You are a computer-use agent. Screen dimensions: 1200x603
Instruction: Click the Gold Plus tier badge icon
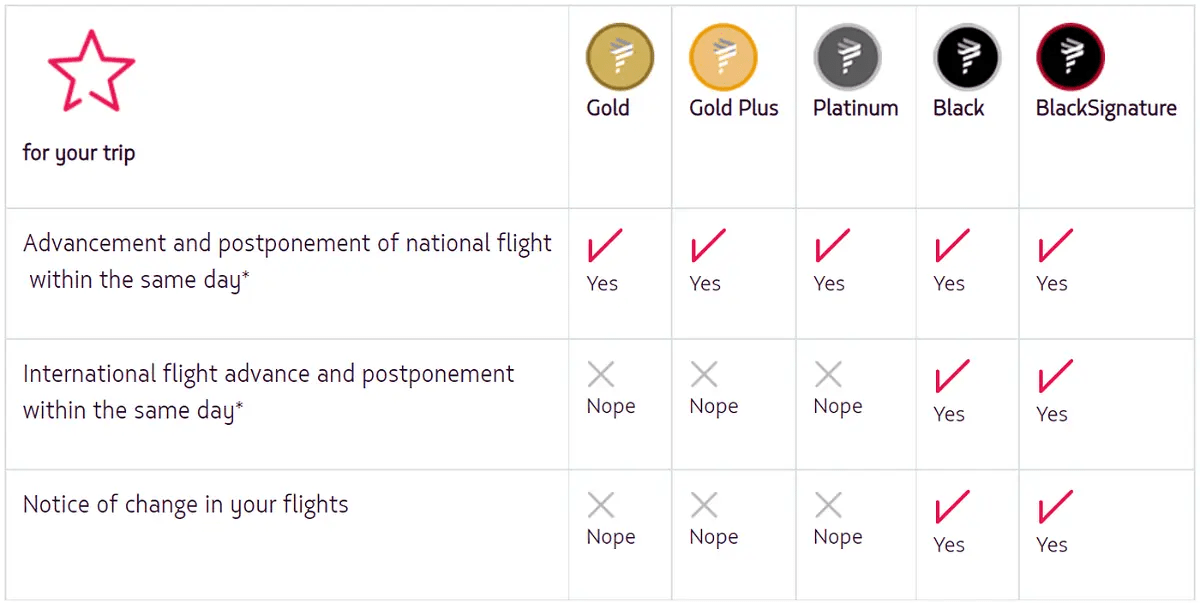click(x=723, y=57)
